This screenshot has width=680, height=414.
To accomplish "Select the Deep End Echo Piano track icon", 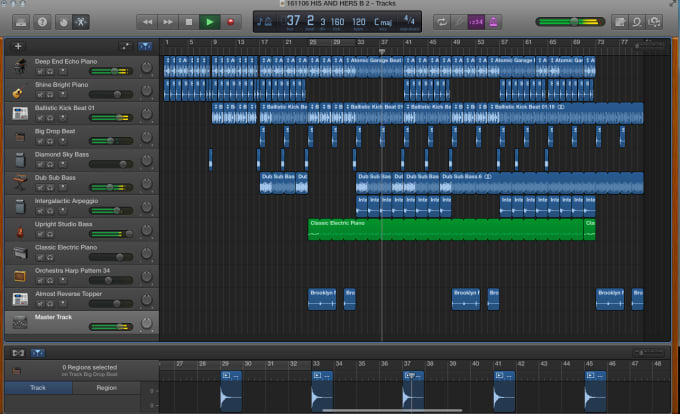I will pyautogui.click(x=20, y=67).
